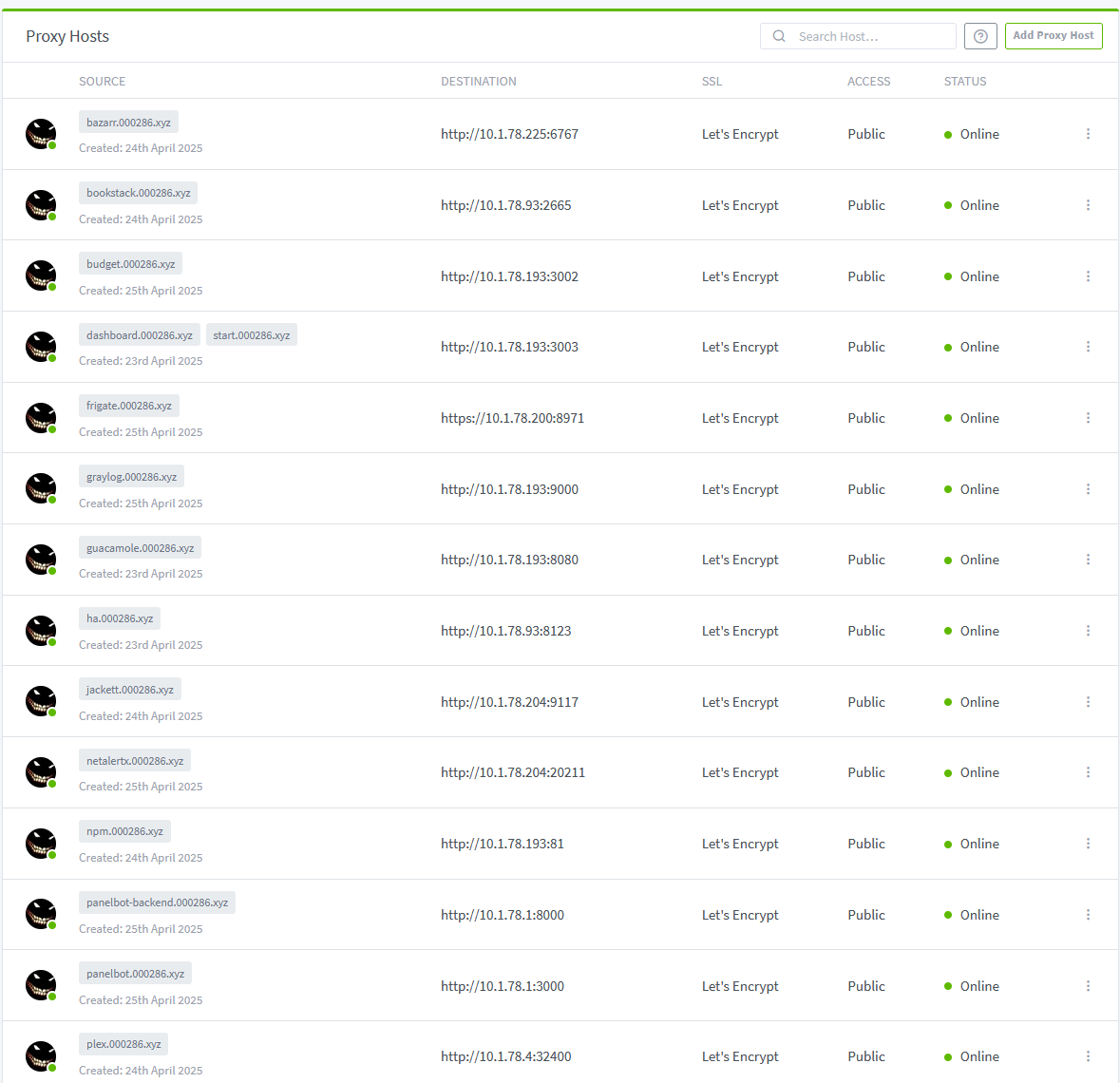Click the ACCESS column header
This screenshot has width=1120, height=1083.
pos(868,82)
